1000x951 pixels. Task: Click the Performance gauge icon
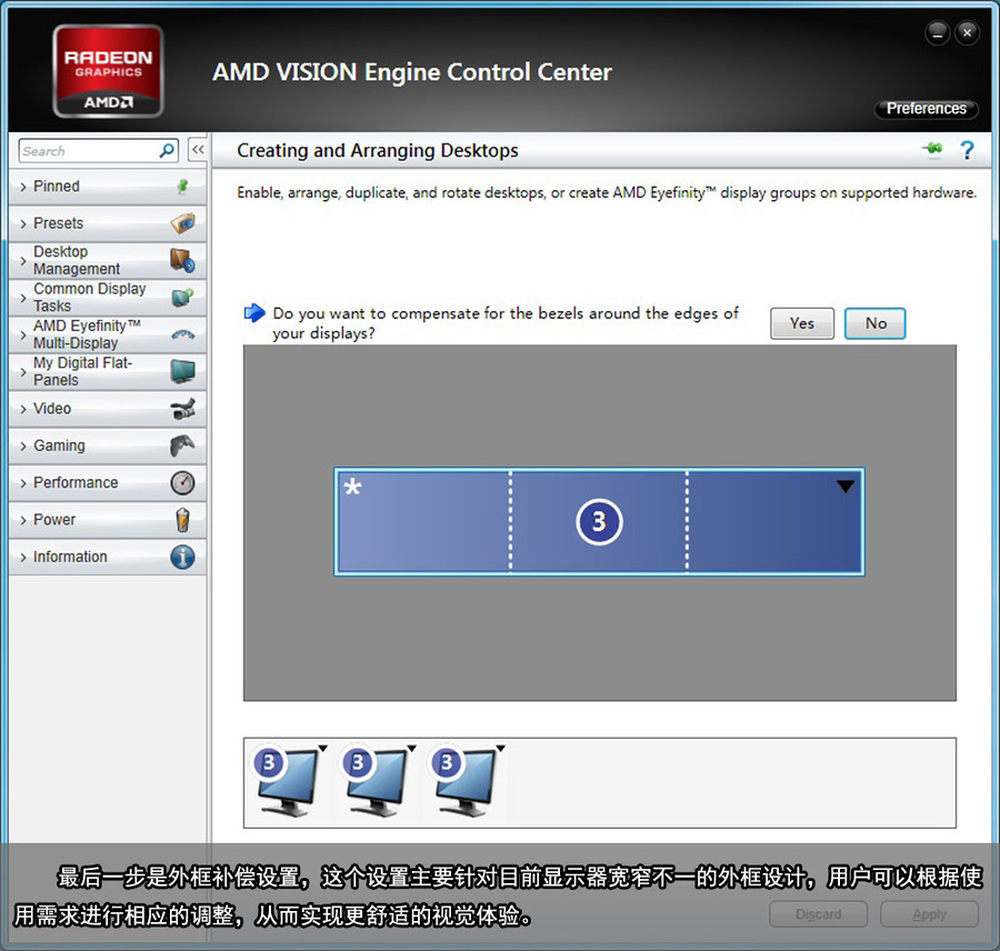[182, 483]
